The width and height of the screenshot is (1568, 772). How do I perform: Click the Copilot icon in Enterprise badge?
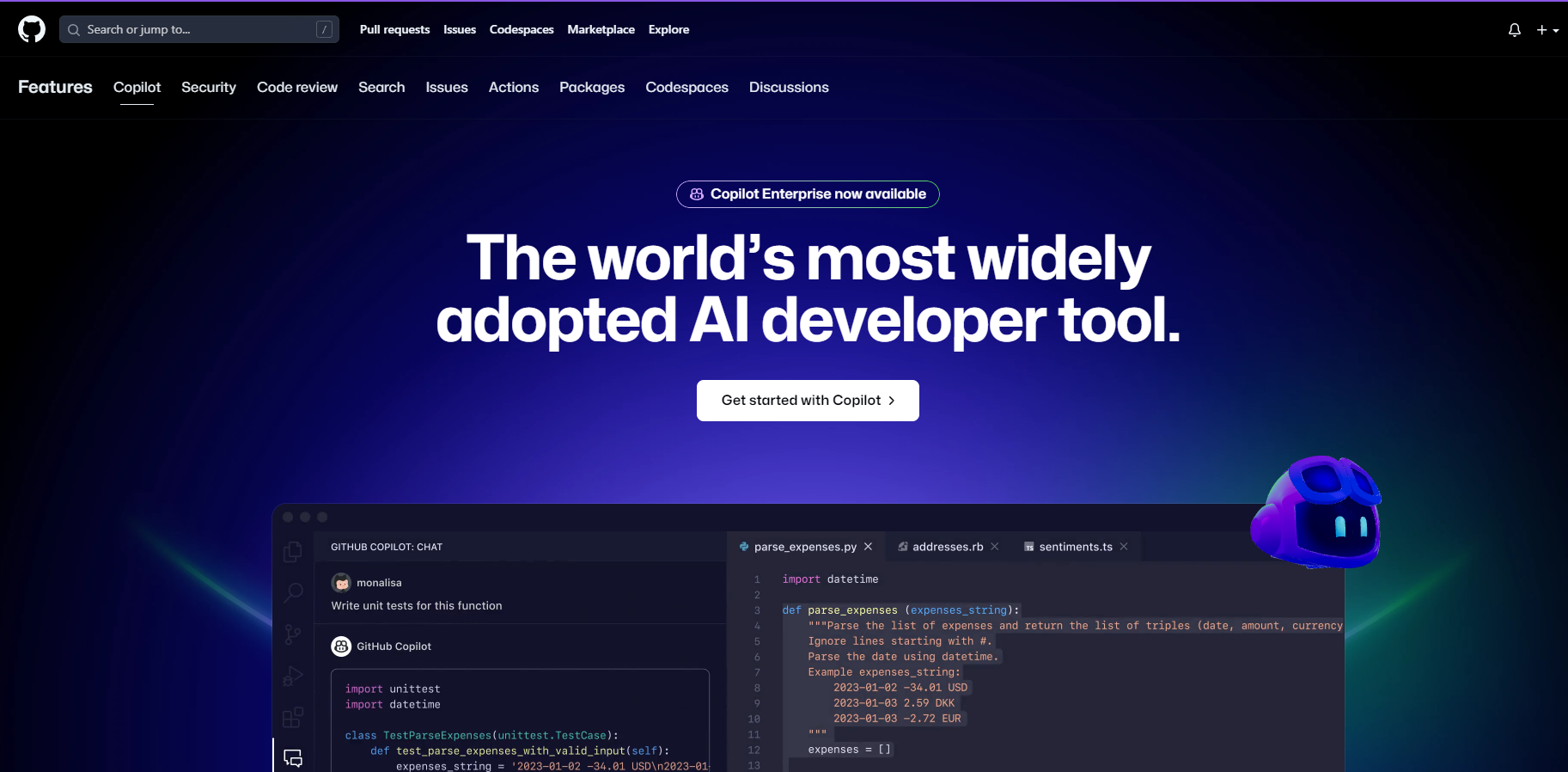pos(697,194)
